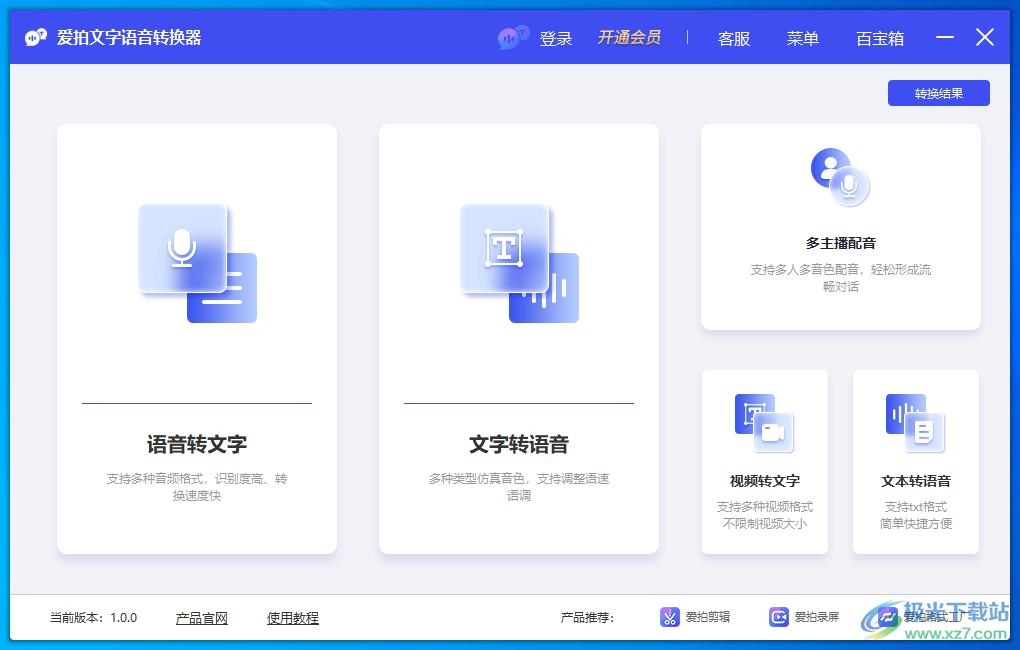
Task: Select the 文字转语音 title text
Action: 519,444
